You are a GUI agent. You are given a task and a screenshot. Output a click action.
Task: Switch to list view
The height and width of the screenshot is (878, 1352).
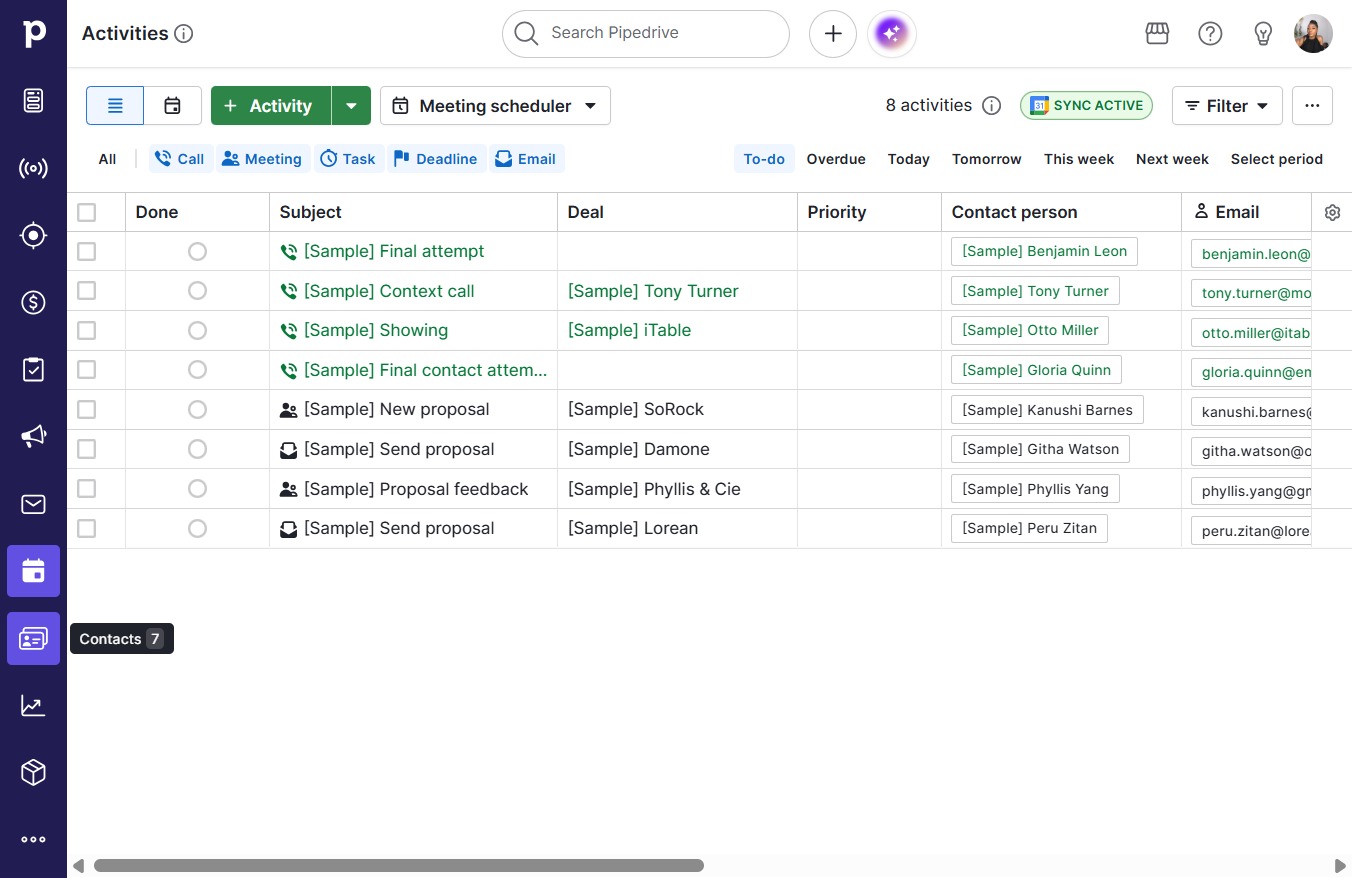pyautogui.click(x=115, y=106)
